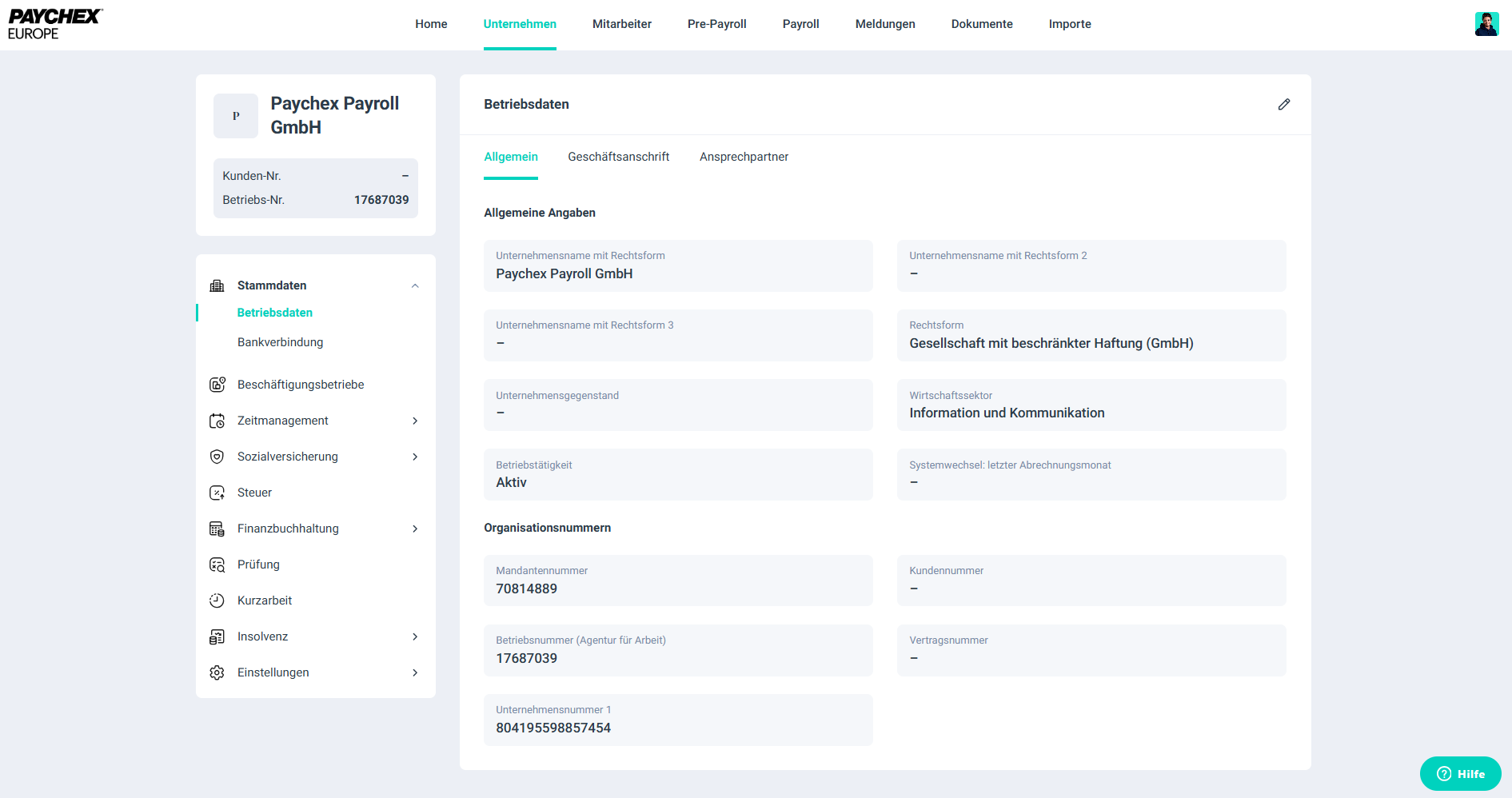The width and height of the screenshot is (1512, 798).
Task: Open the Mitarbeiter menu
Action: [x=621, y=24]
